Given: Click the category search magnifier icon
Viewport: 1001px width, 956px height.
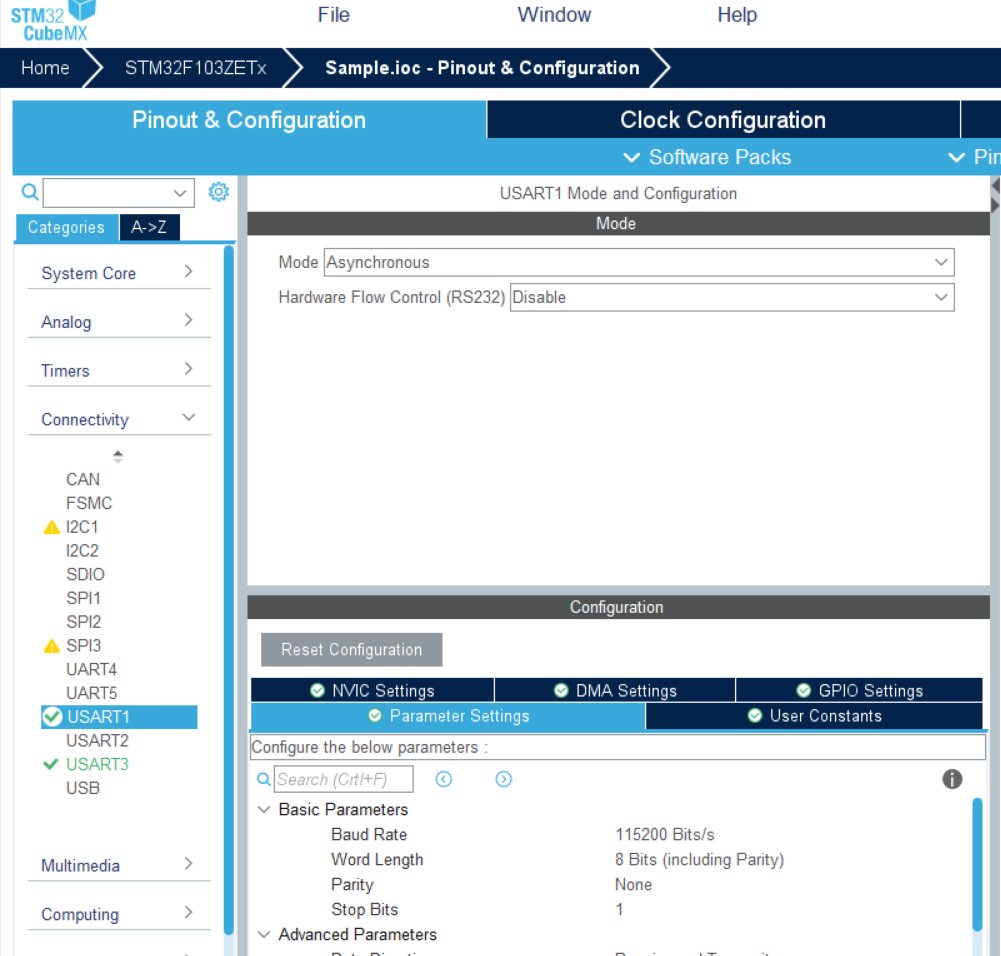Looking at the screenshot, I should [30, 191].
